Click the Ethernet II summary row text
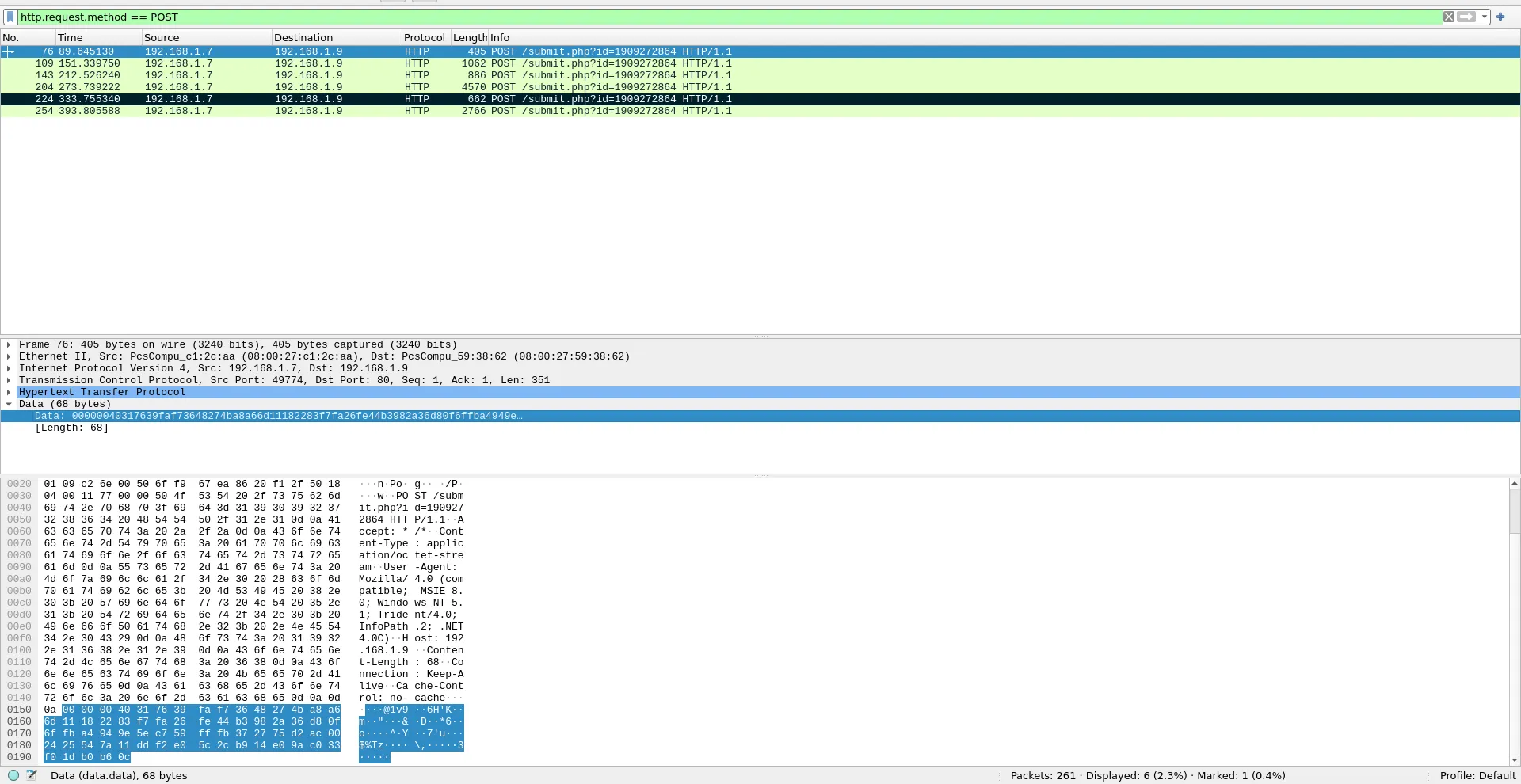Viewport: 1521px width, 784px height. click(x=324, y=356)
